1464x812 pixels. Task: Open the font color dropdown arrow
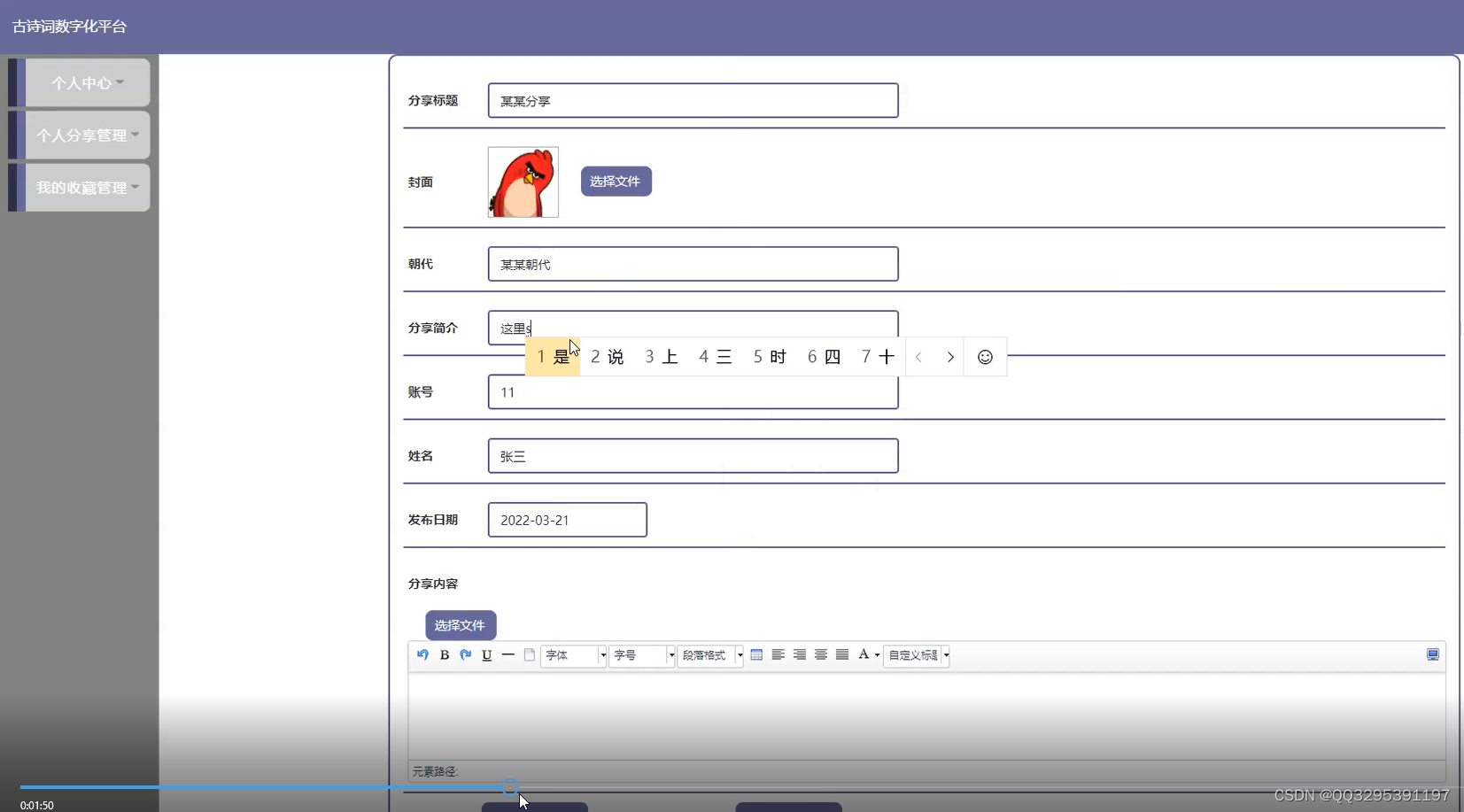coord(878,655)
